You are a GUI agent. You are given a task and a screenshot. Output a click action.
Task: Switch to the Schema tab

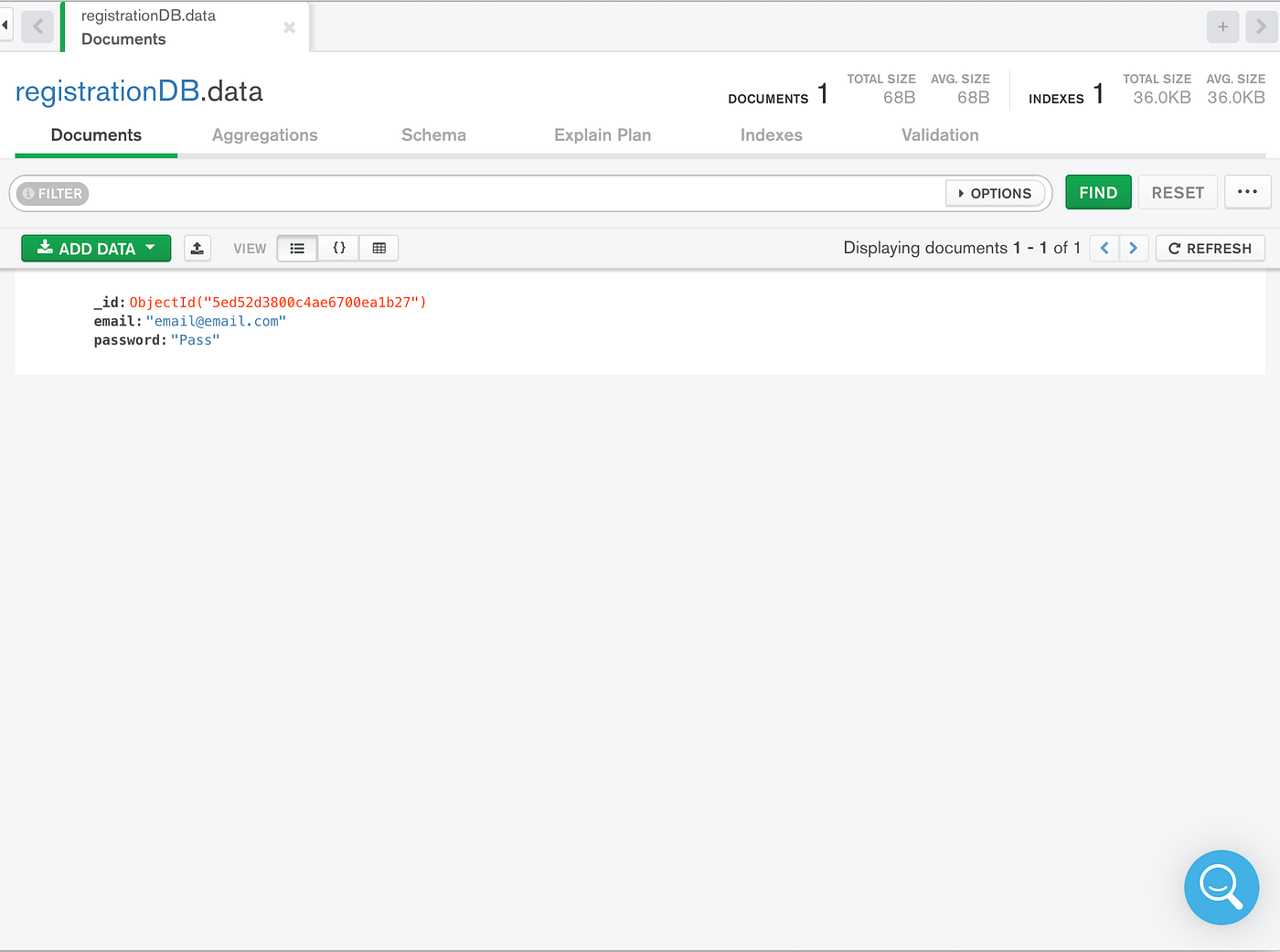(x=433, y=134)
